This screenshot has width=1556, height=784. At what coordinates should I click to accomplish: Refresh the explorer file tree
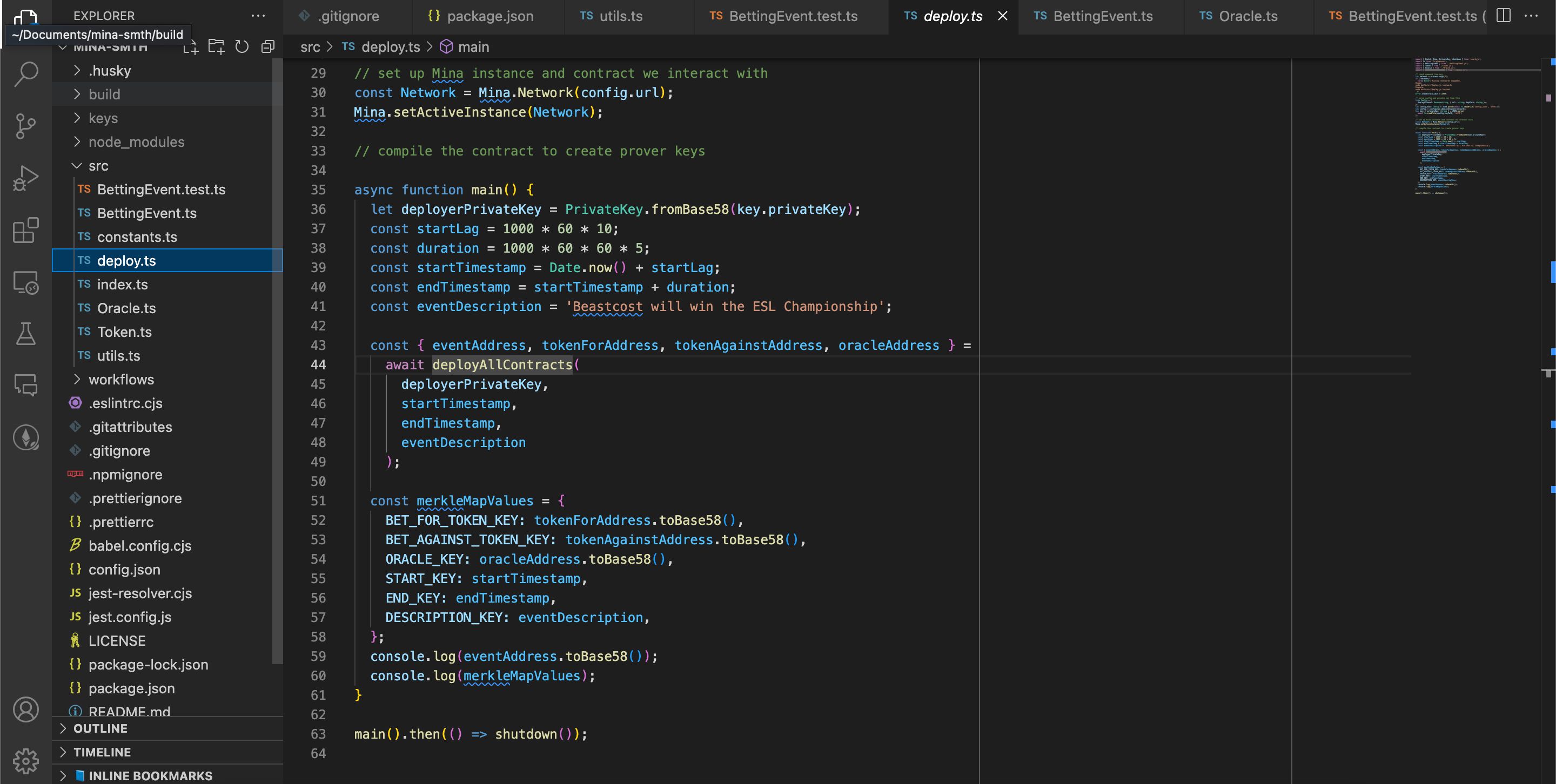242,46
